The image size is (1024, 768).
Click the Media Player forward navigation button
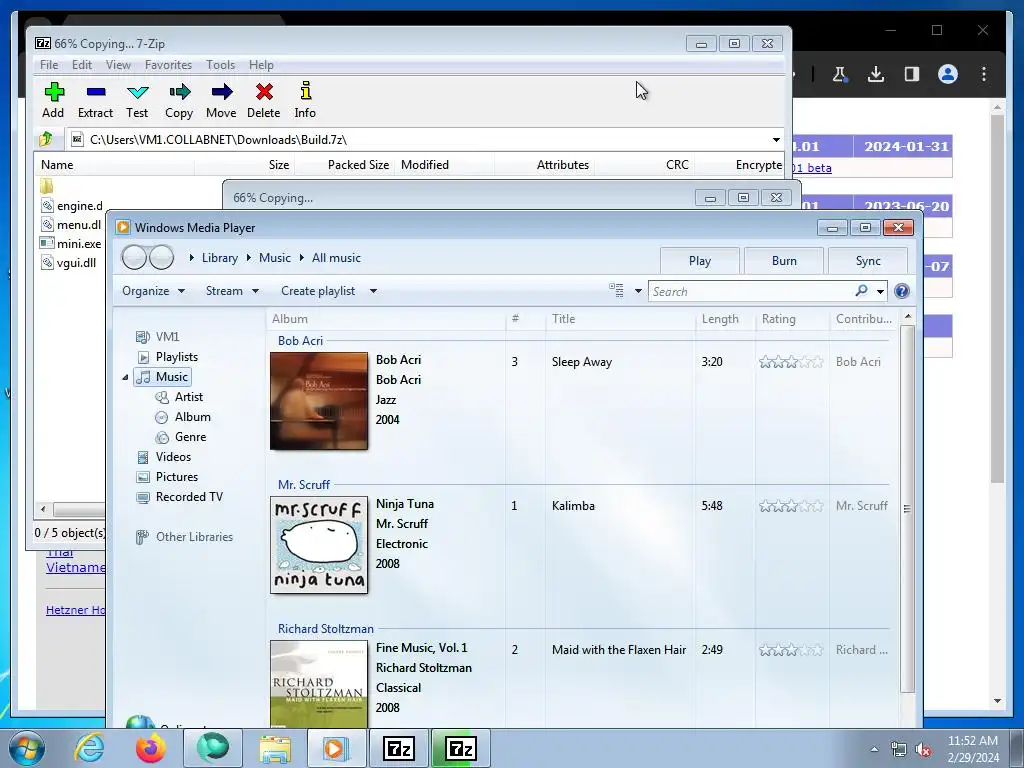[161, 257]
